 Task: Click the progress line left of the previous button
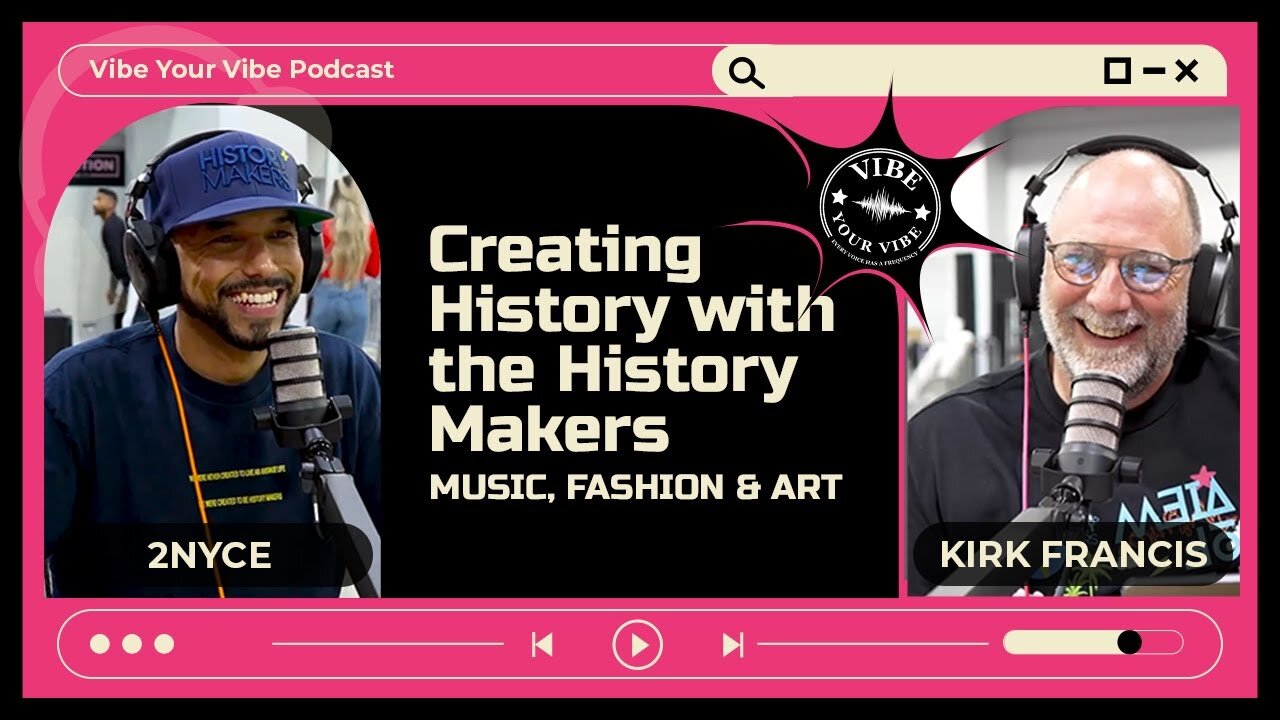[388, 644]
